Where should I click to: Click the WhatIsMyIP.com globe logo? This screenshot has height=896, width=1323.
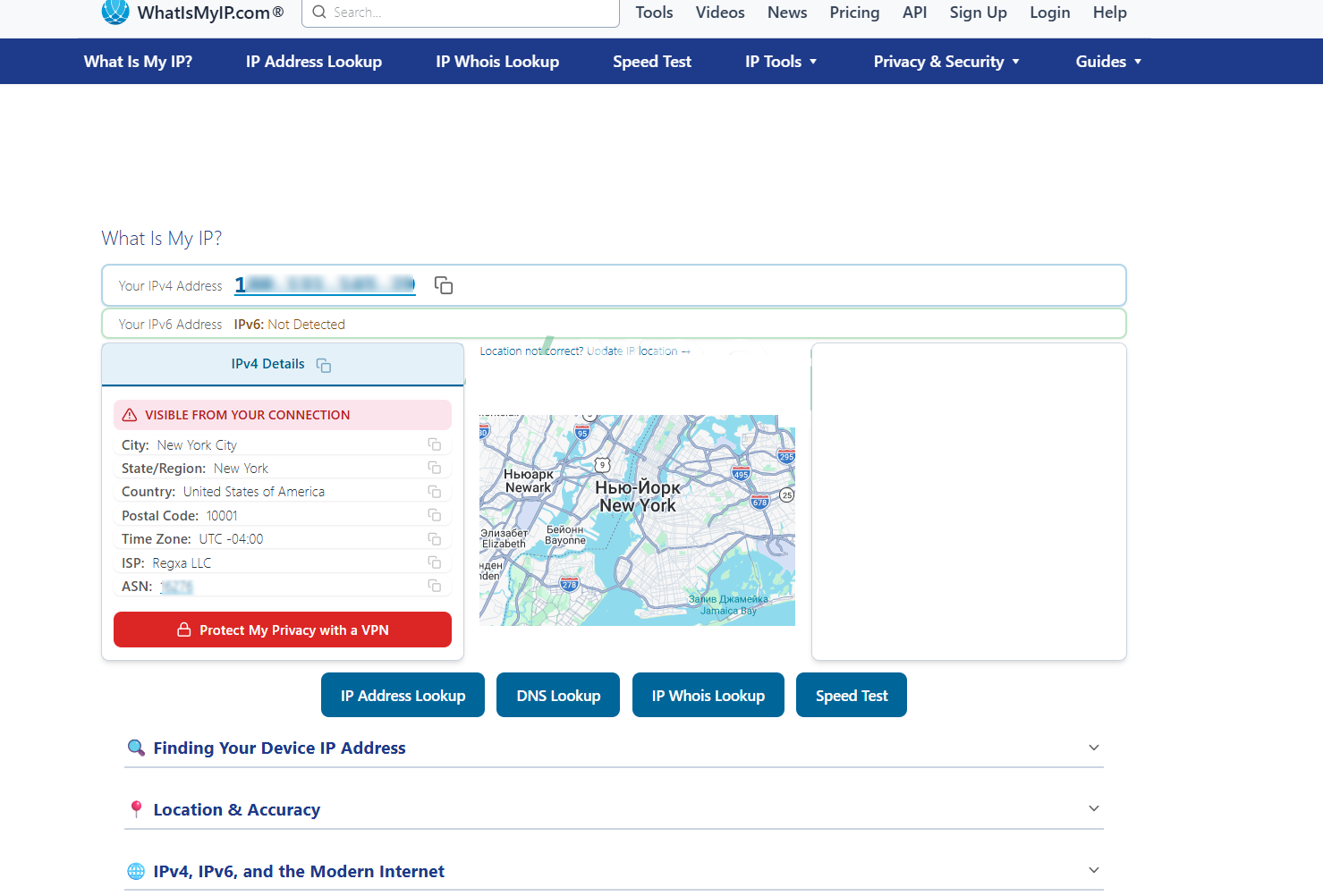point(115,12)
